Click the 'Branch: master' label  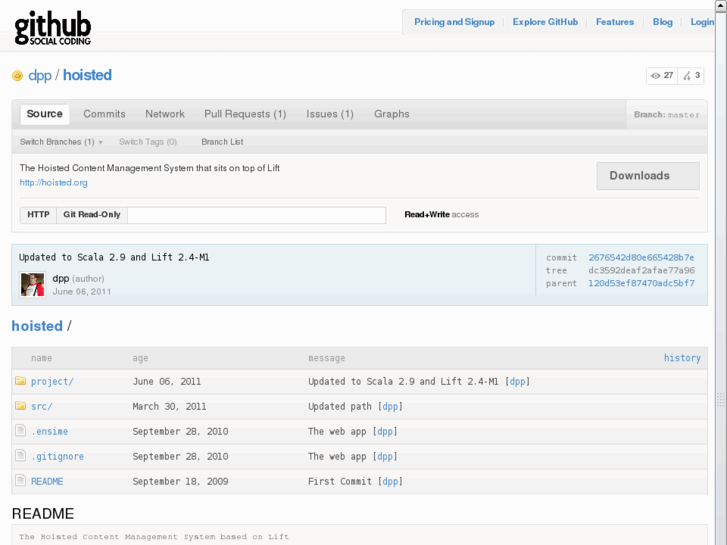(666, 115)
